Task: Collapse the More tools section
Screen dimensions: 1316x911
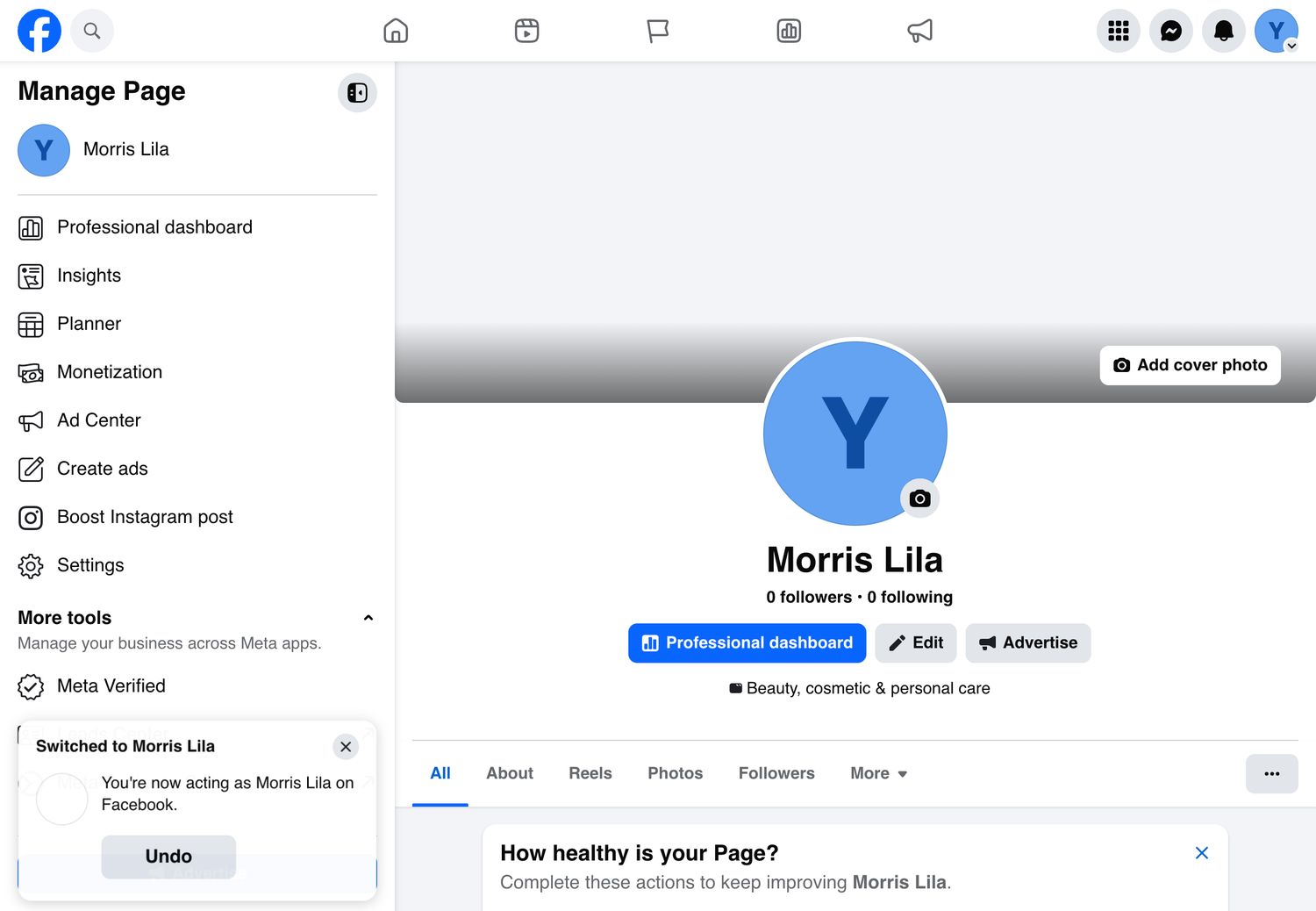Action: [x=368, y=618]
